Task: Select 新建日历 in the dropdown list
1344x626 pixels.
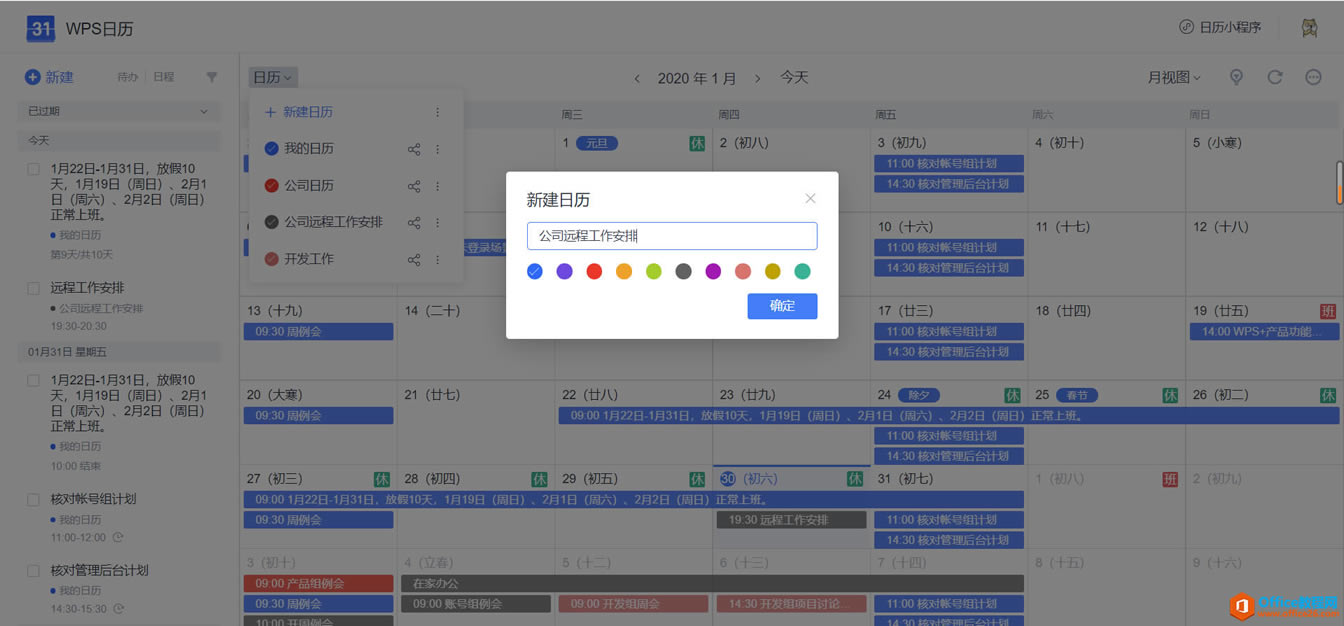Action: coord(298,112)
